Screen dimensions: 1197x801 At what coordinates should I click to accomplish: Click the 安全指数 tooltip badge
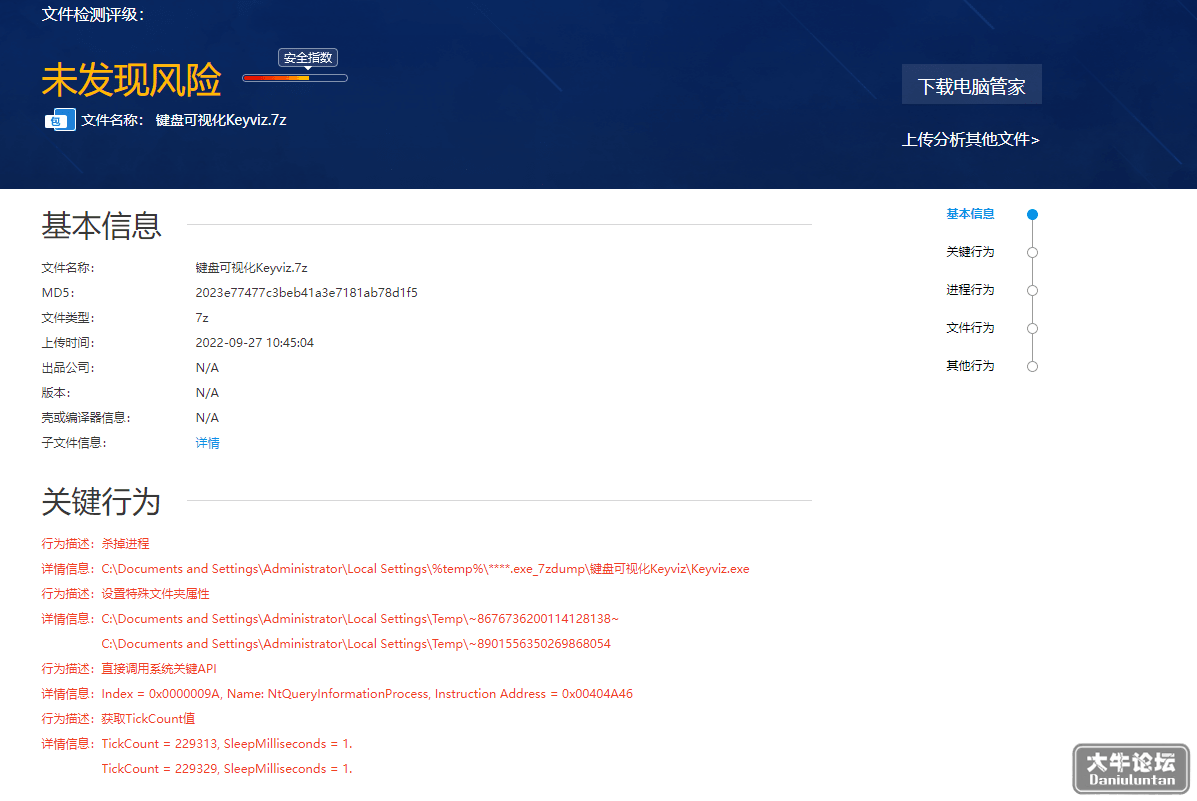308,58
